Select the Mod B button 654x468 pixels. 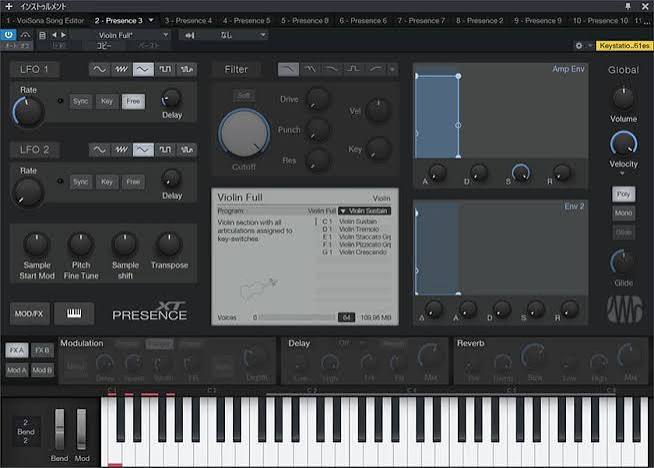[x=42, y=370]
